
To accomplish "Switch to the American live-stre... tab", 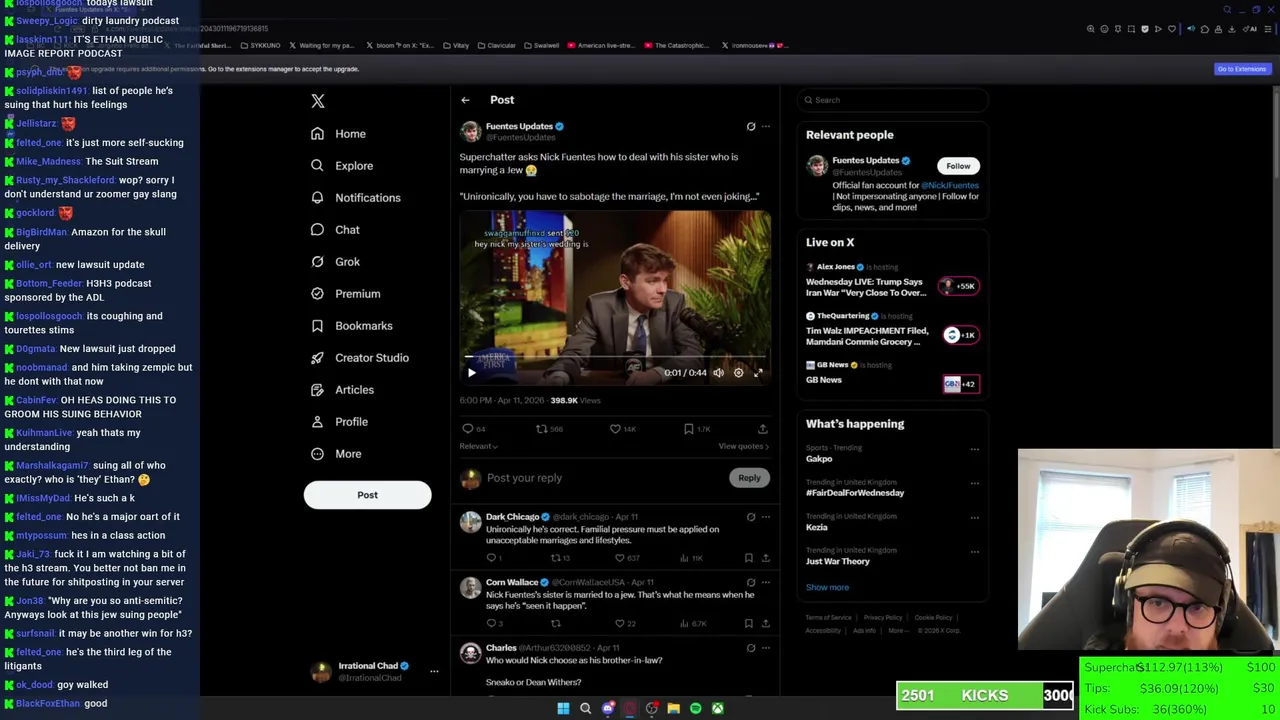I will pos(602,45).
